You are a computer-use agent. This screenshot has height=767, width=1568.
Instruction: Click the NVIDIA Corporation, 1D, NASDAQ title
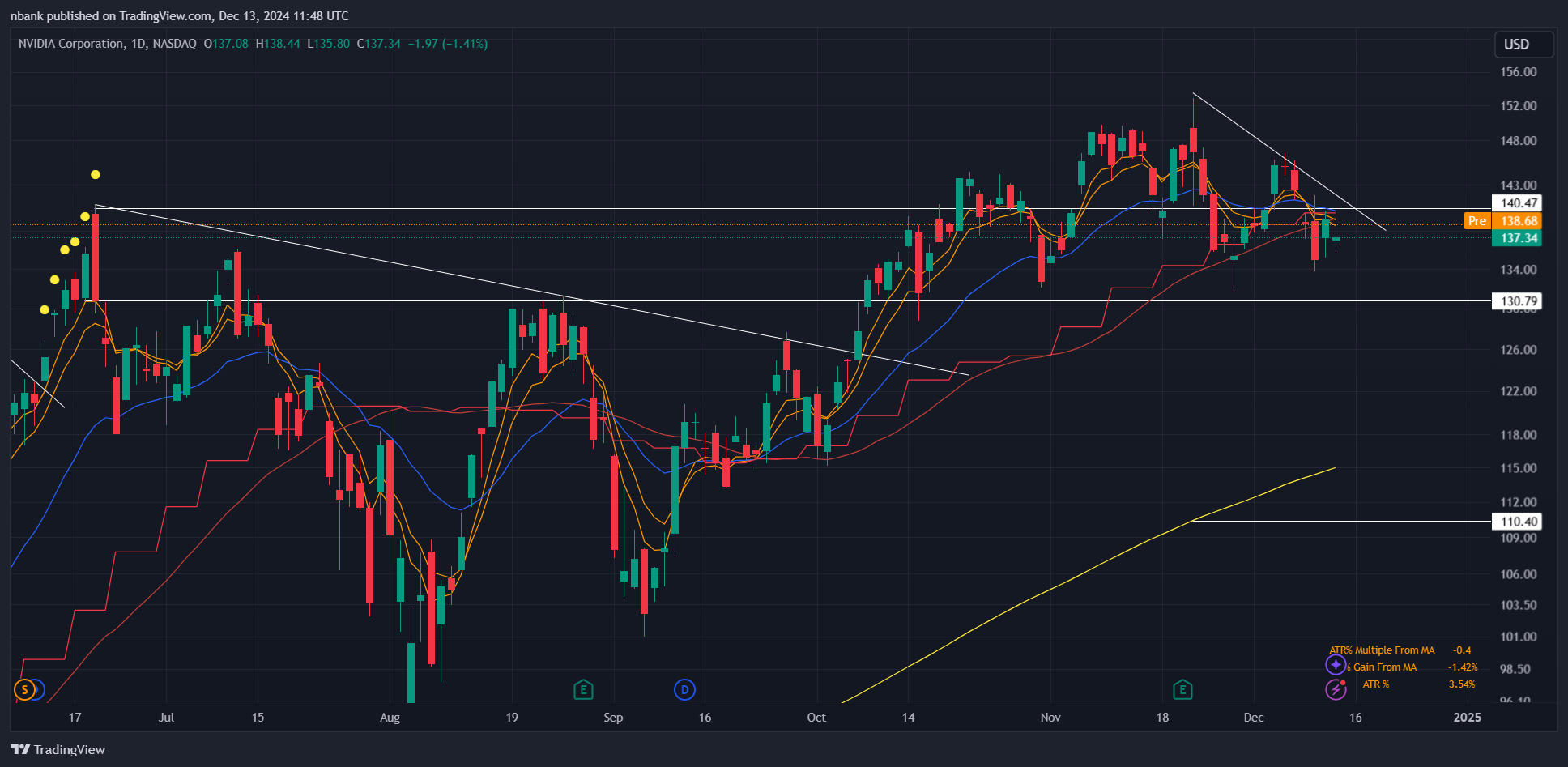108,44
